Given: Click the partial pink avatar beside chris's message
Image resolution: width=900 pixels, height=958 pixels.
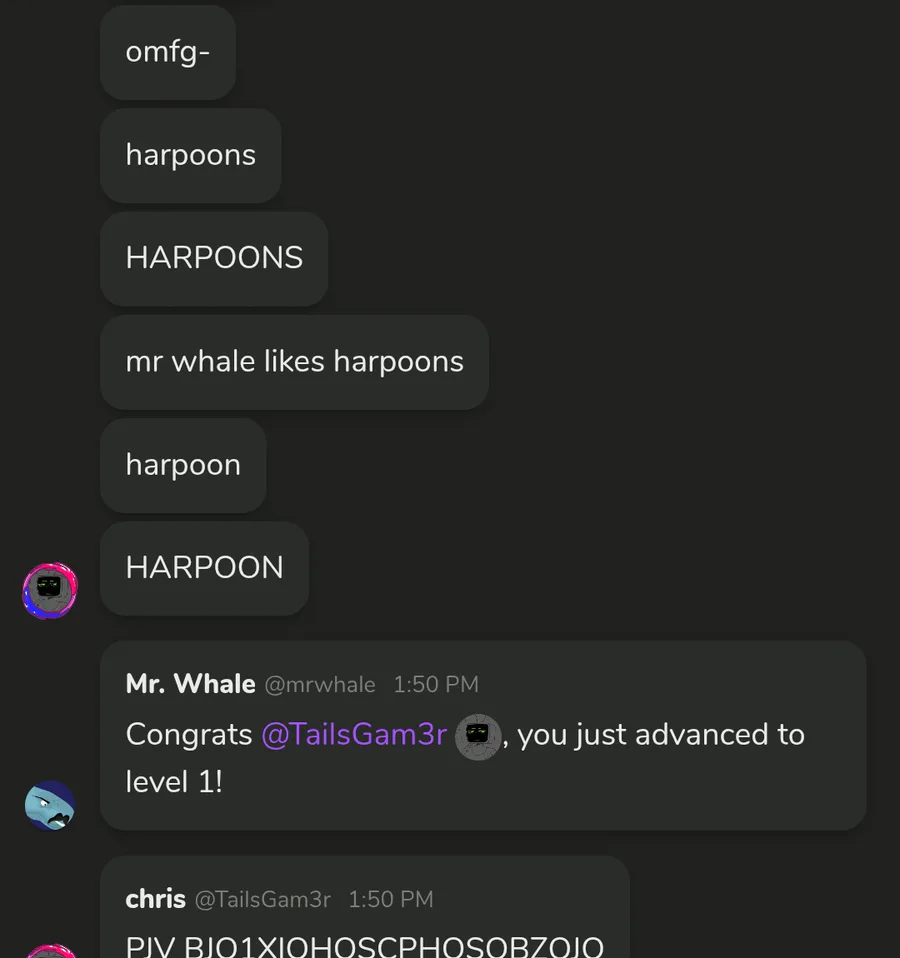Looking at the screenshot, I should tap(51, 951).
